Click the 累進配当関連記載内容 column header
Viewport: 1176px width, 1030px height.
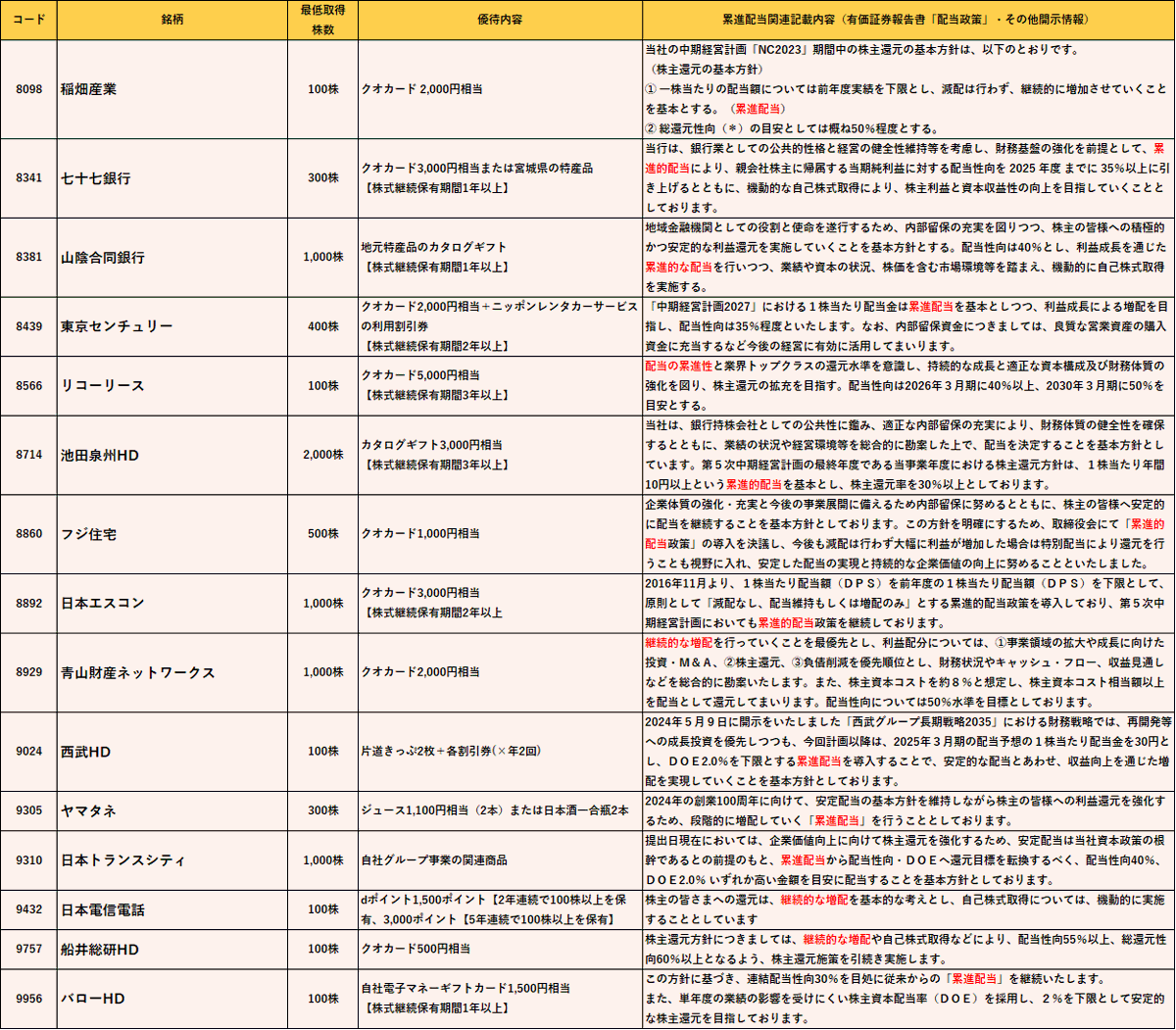[x=908, y=20]
